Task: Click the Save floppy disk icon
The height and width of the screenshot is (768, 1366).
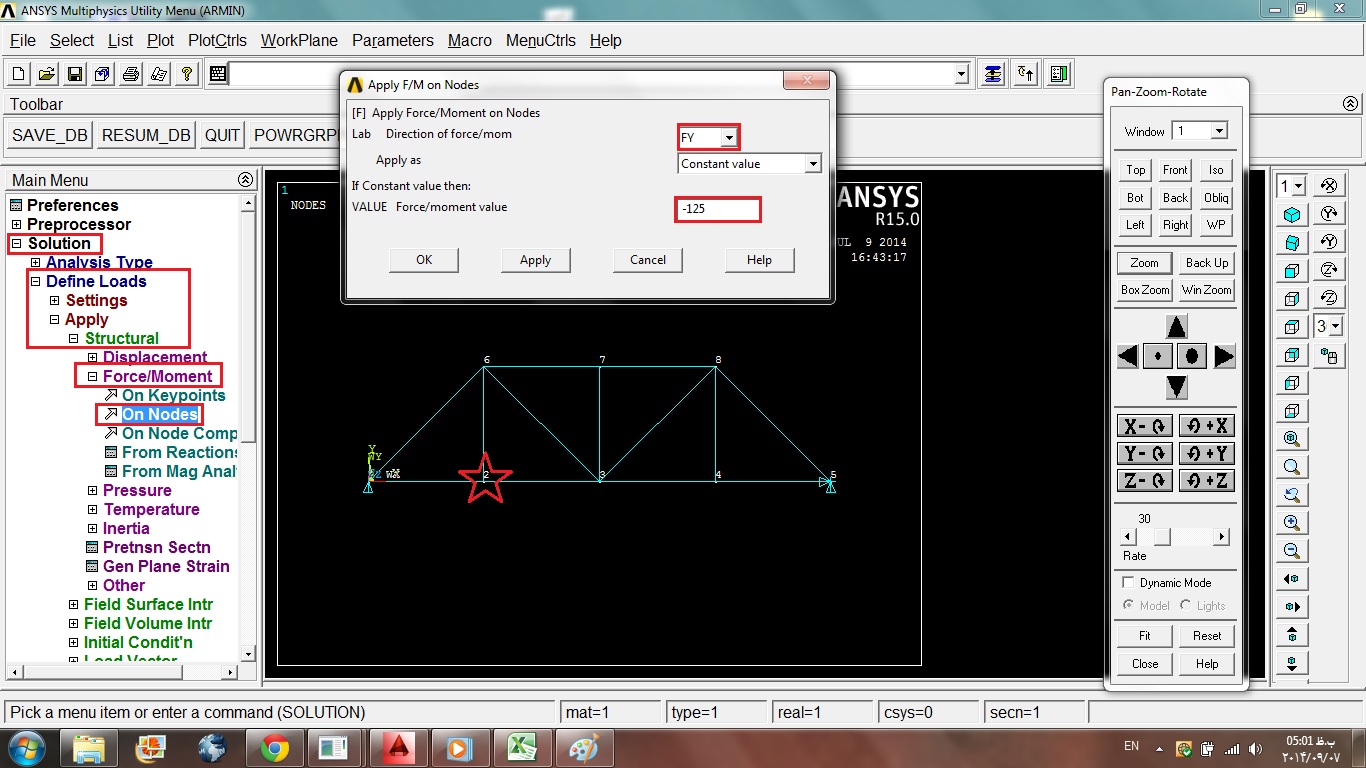Action: [75, 74]
